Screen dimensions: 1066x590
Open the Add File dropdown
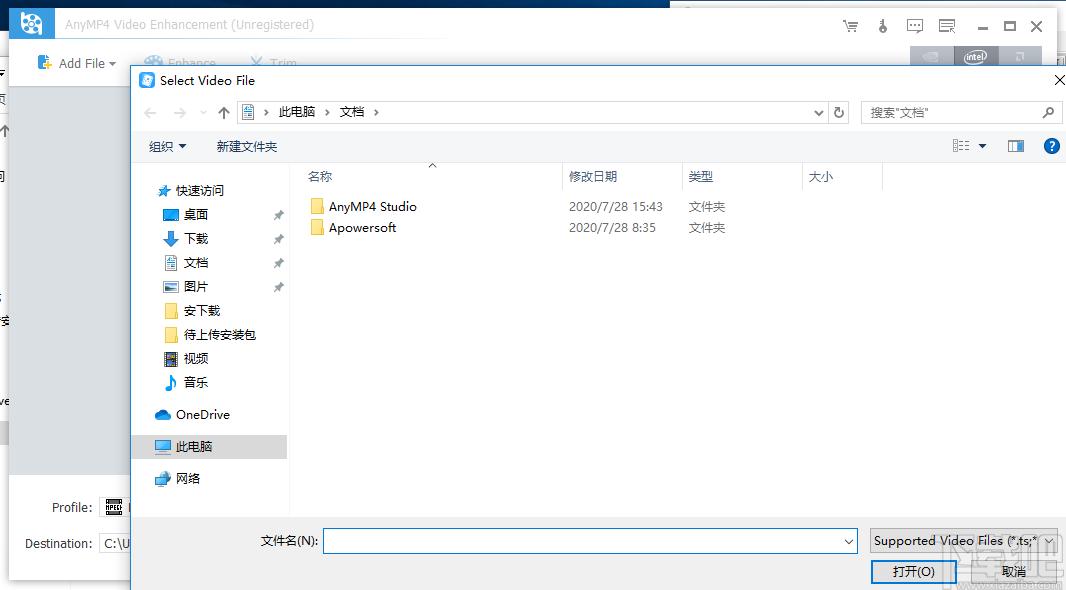click(78, 63)
